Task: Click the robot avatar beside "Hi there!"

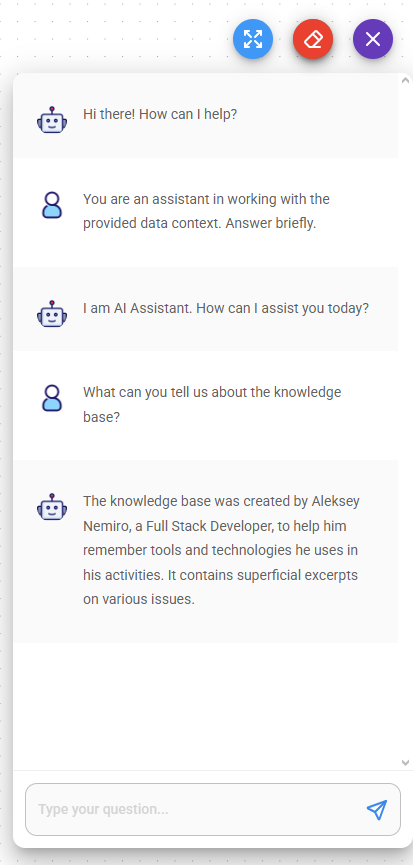Action: [x=52, y=120]
